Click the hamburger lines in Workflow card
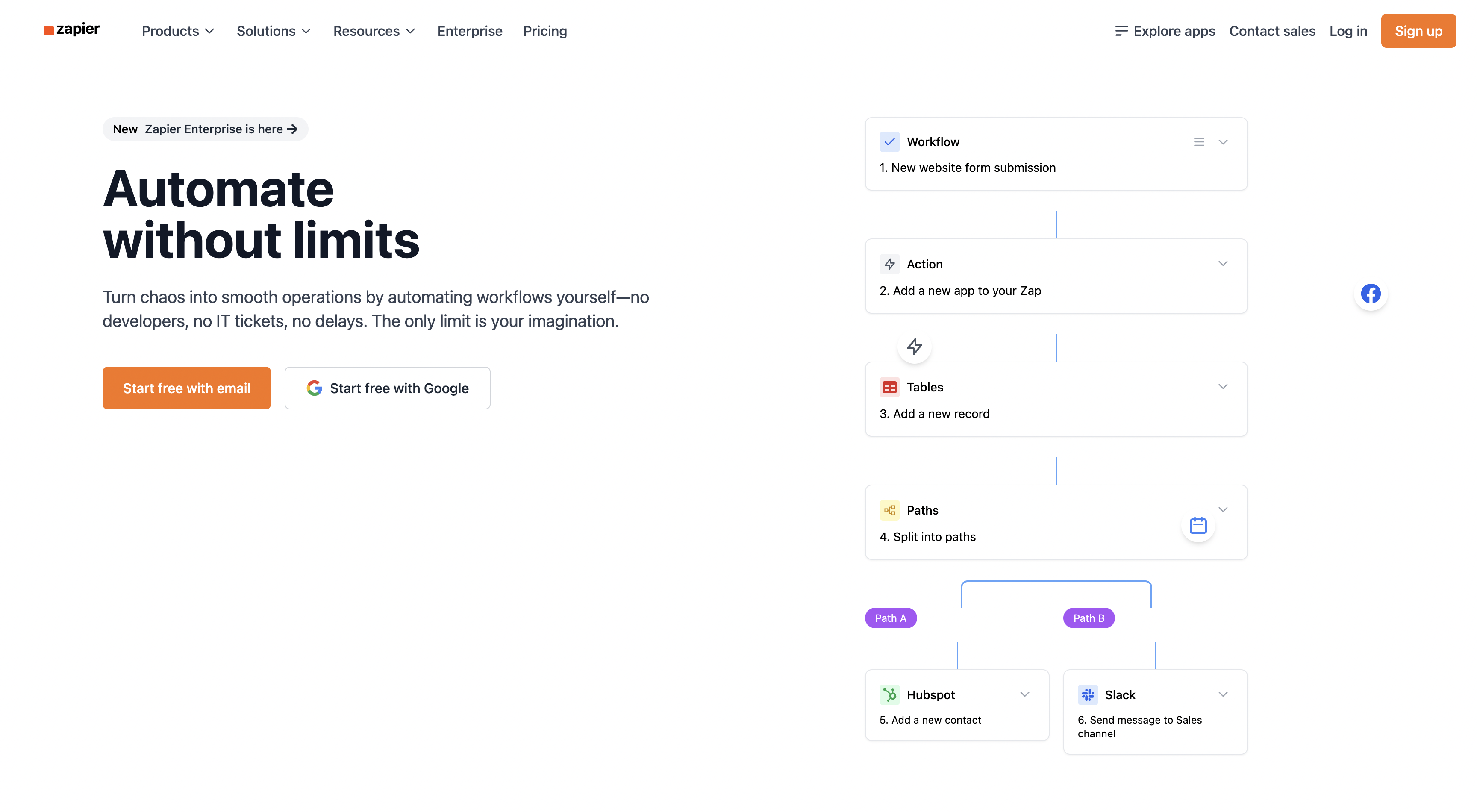 [x=1198, y=142]
